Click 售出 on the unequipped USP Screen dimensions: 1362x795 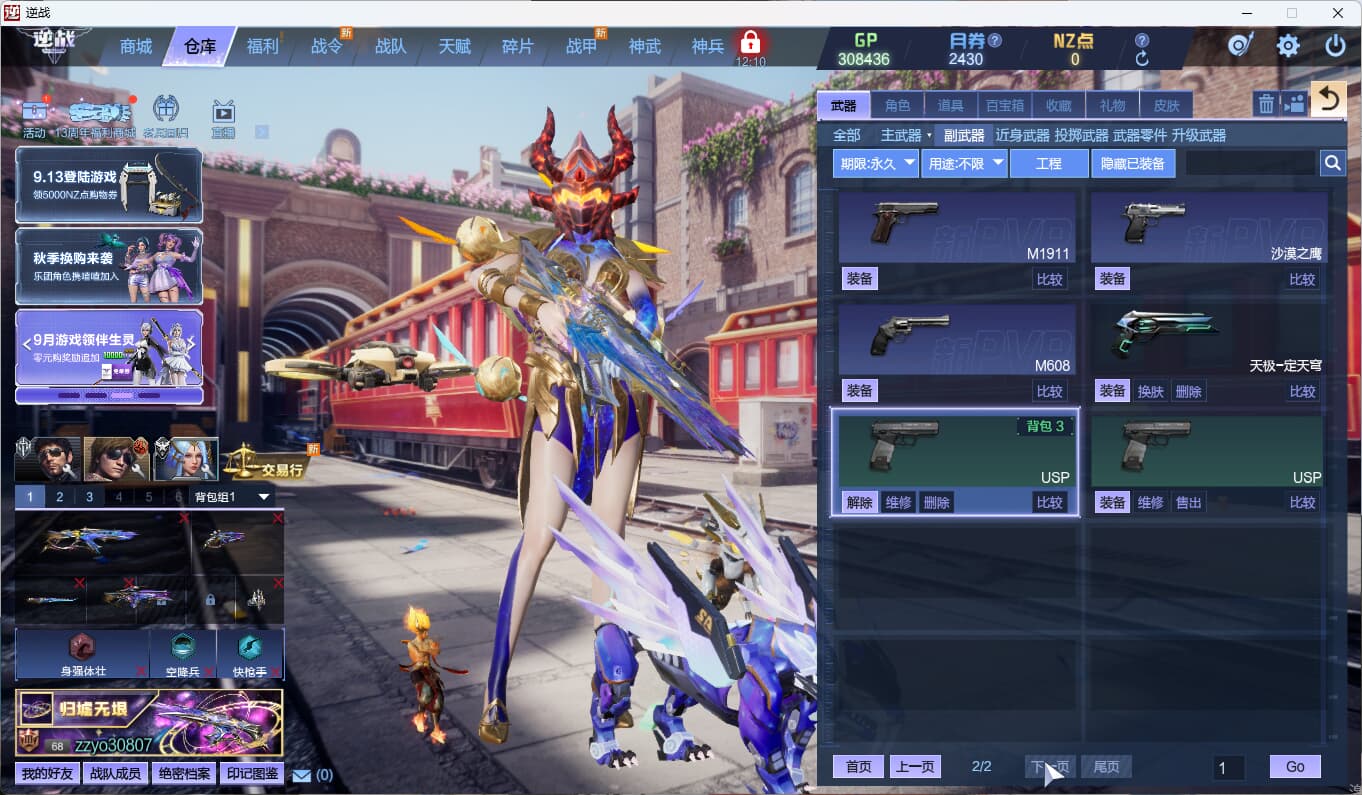coord(1189,502)
